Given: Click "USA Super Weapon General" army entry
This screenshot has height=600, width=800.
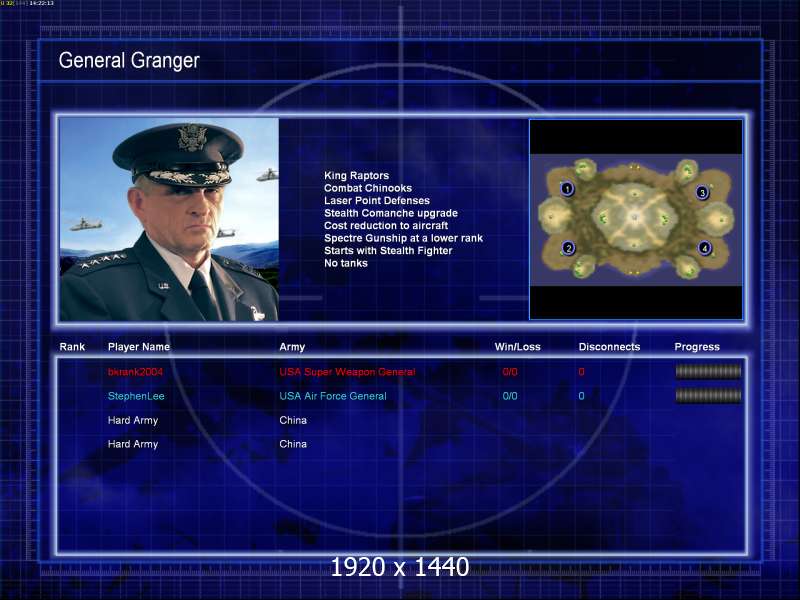Looking at the screenshot, I should coord(347,372).
